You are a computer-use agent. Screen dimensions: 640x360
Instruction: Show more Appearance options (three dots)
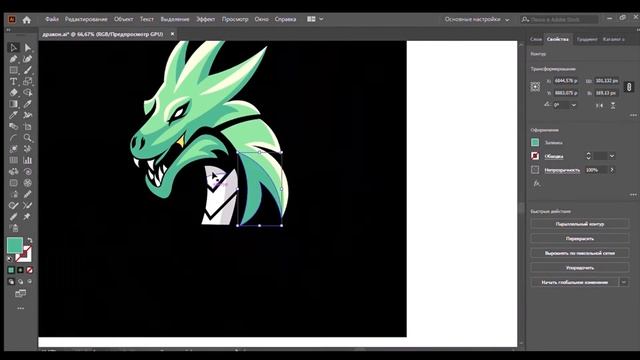point(633,195)
